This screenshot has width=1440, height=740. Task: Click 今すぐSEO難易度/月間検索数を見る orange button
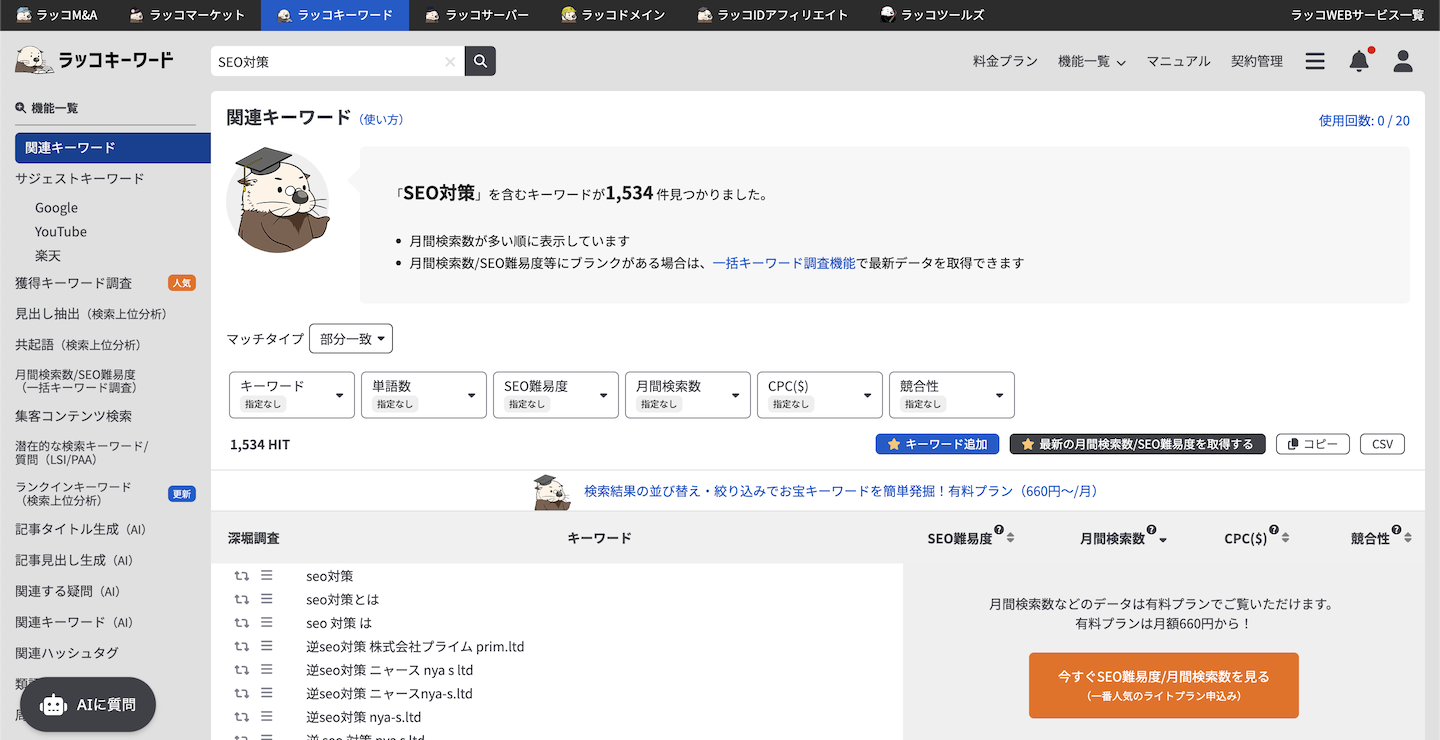click(x=1164, y=685)
